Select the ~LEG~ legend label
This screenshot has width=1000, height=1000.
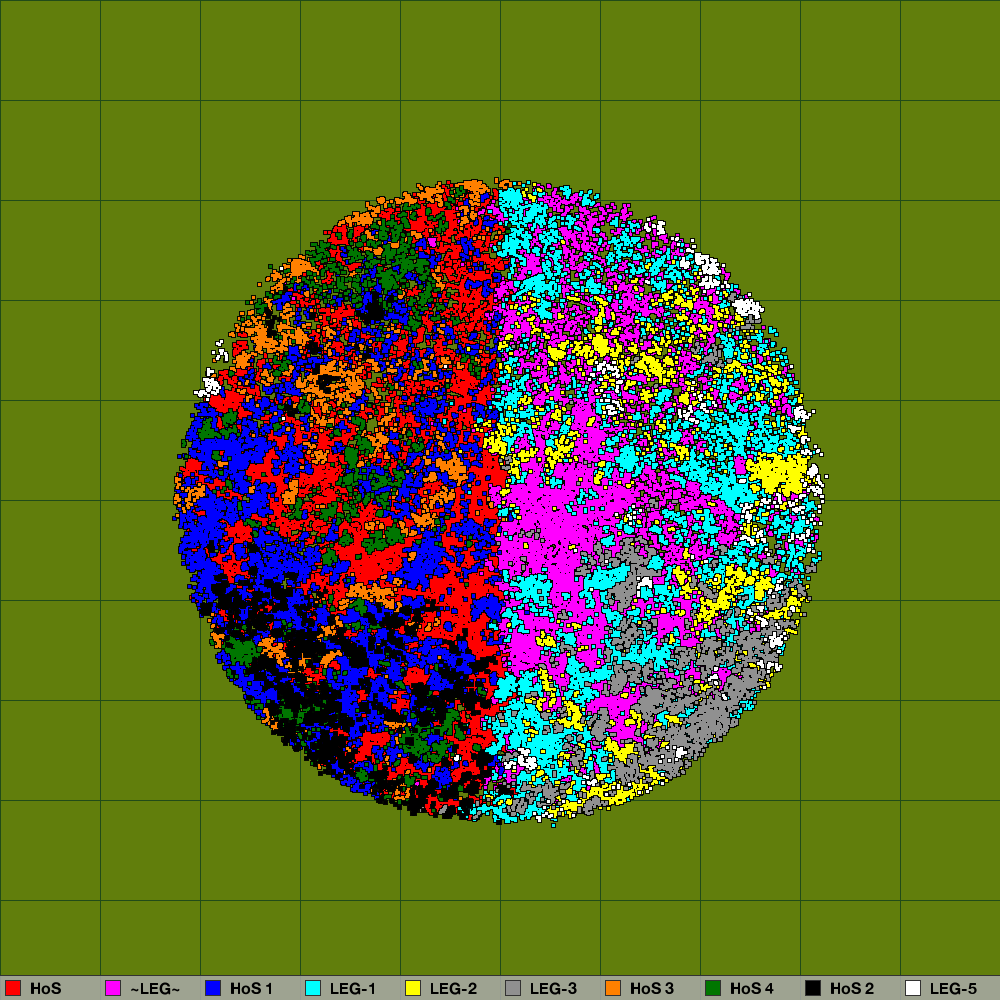click(x=155, y=989)
